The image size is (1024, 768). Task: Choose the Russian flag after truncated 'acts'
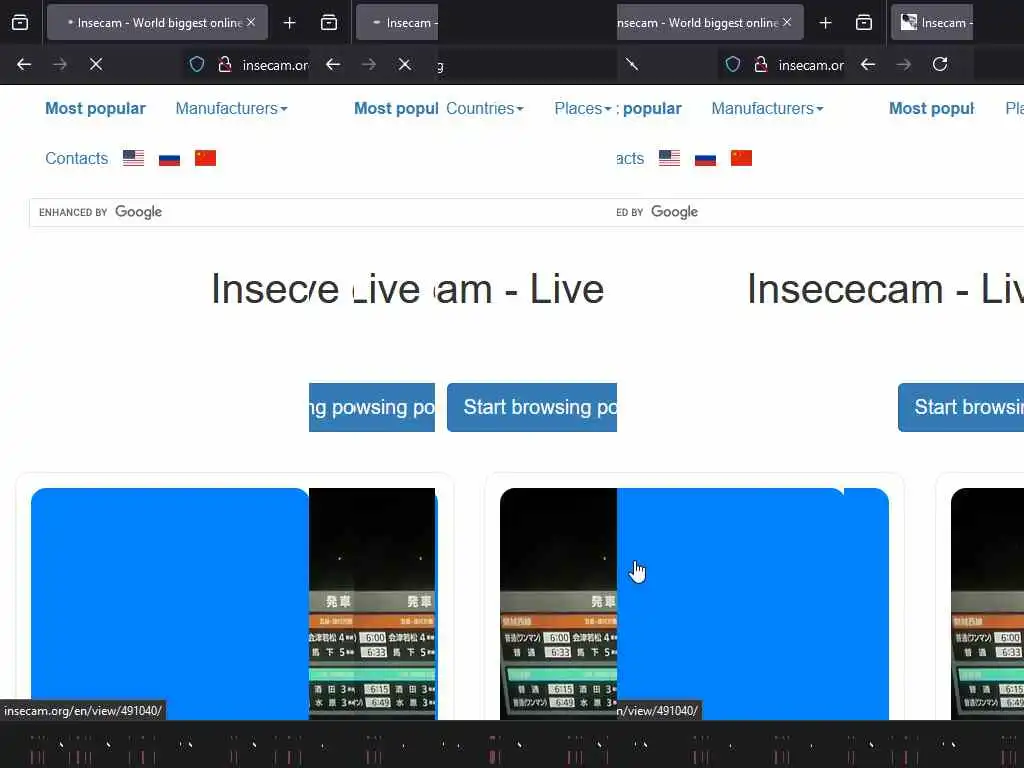pyautogui.click(x=705, y=158)
